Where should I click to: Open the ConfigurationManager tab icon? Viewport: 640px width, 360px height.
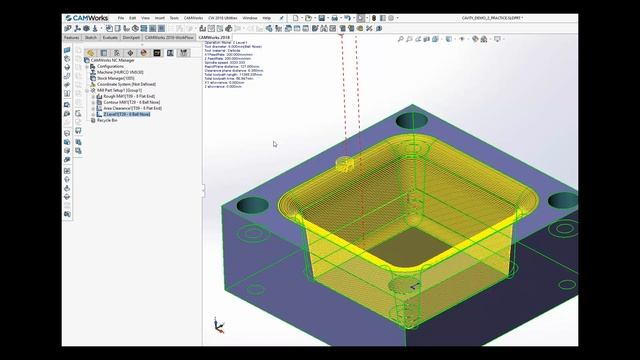(x=117, y=53)
